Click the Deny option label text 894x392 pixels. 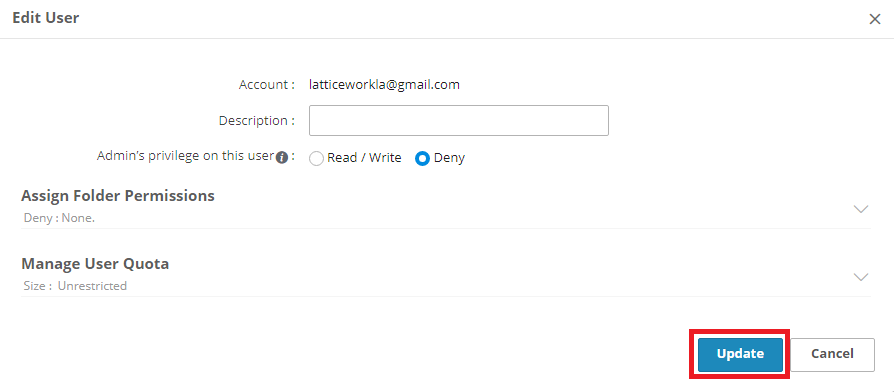coord(449,158)
